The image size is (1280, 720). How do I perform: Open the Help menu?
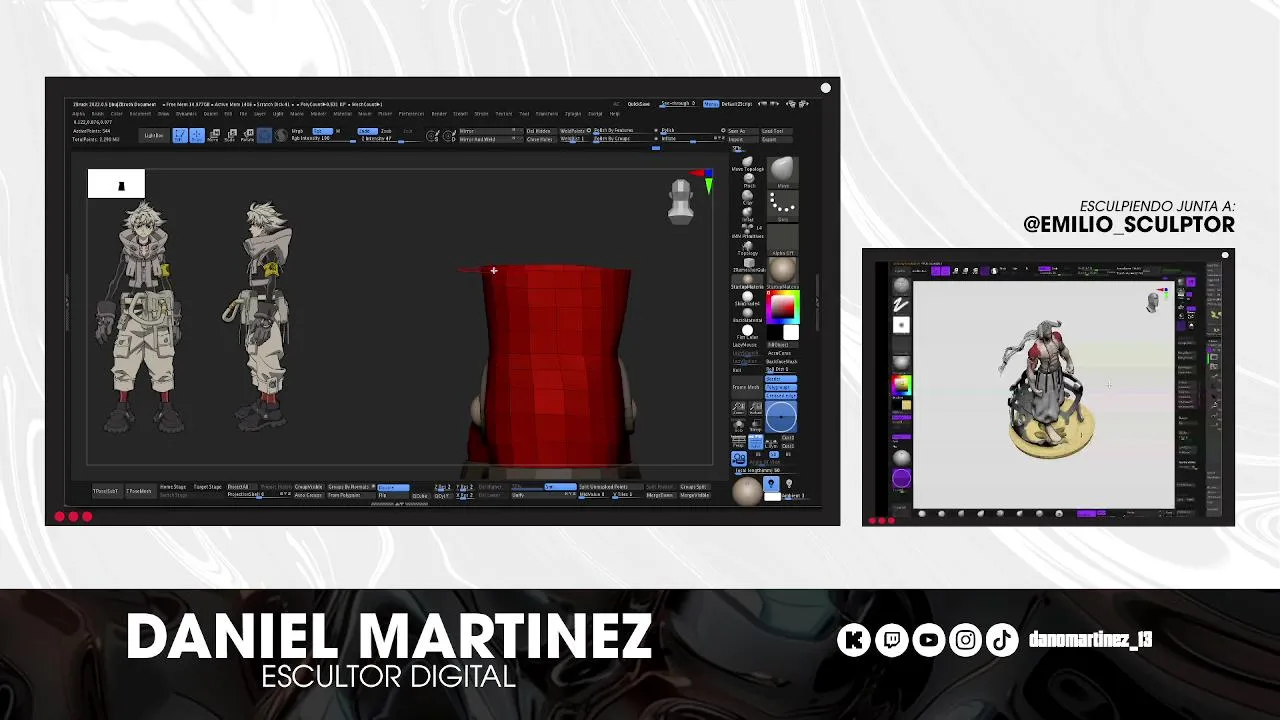615,114
